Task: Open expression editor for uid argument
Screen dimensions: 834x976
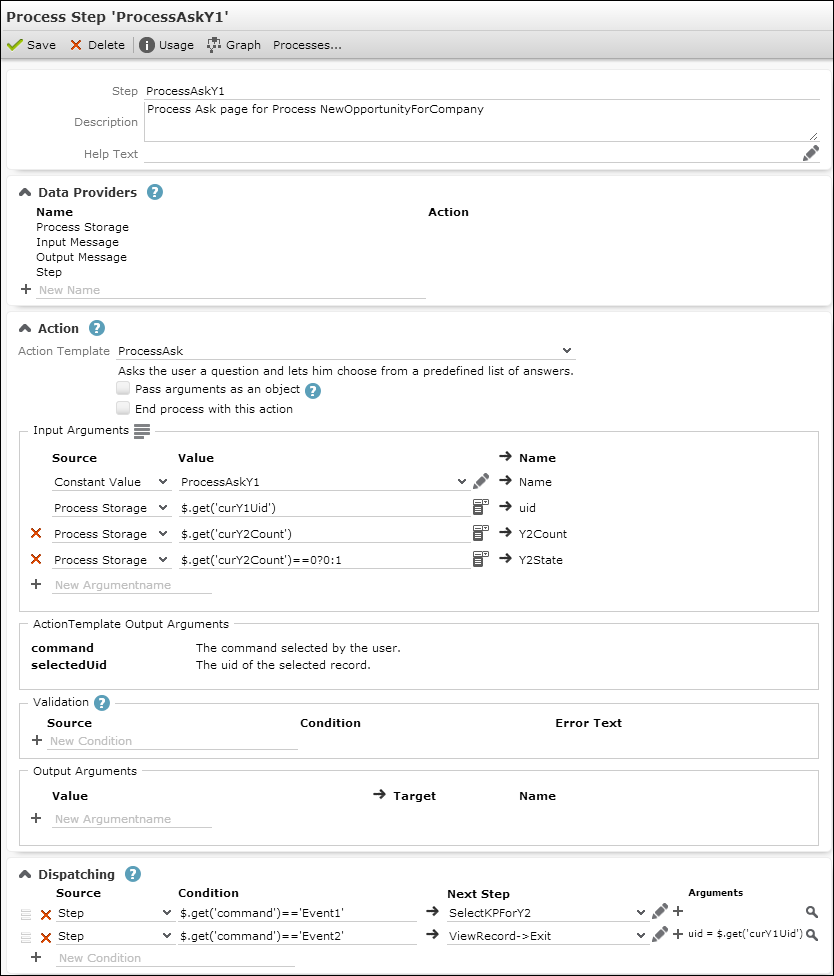Action: tap(480, 508)
